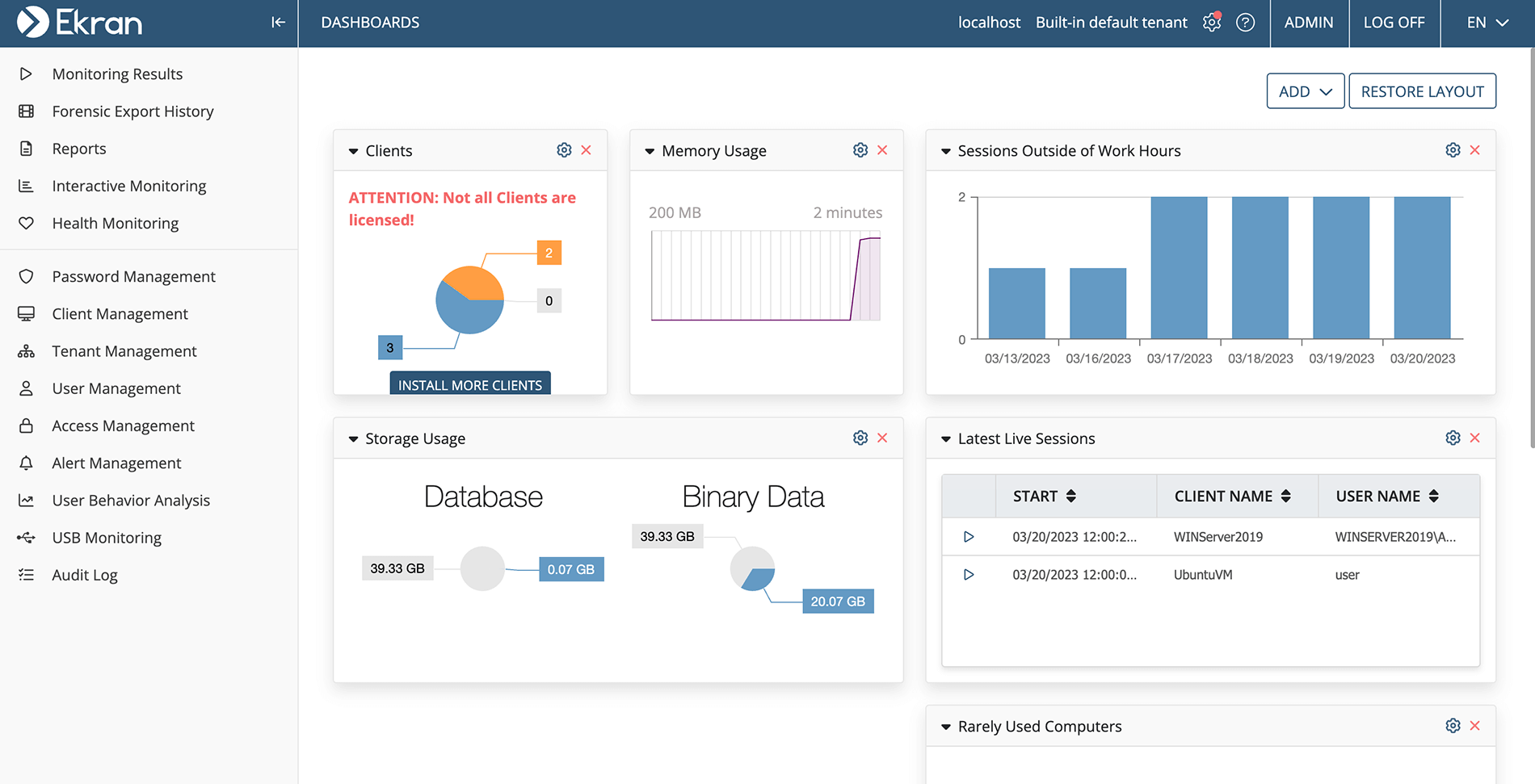The image size is (1535, 784).
Task: Close the Rarely Used Computers widget
Action: (x=1475, y=726)
